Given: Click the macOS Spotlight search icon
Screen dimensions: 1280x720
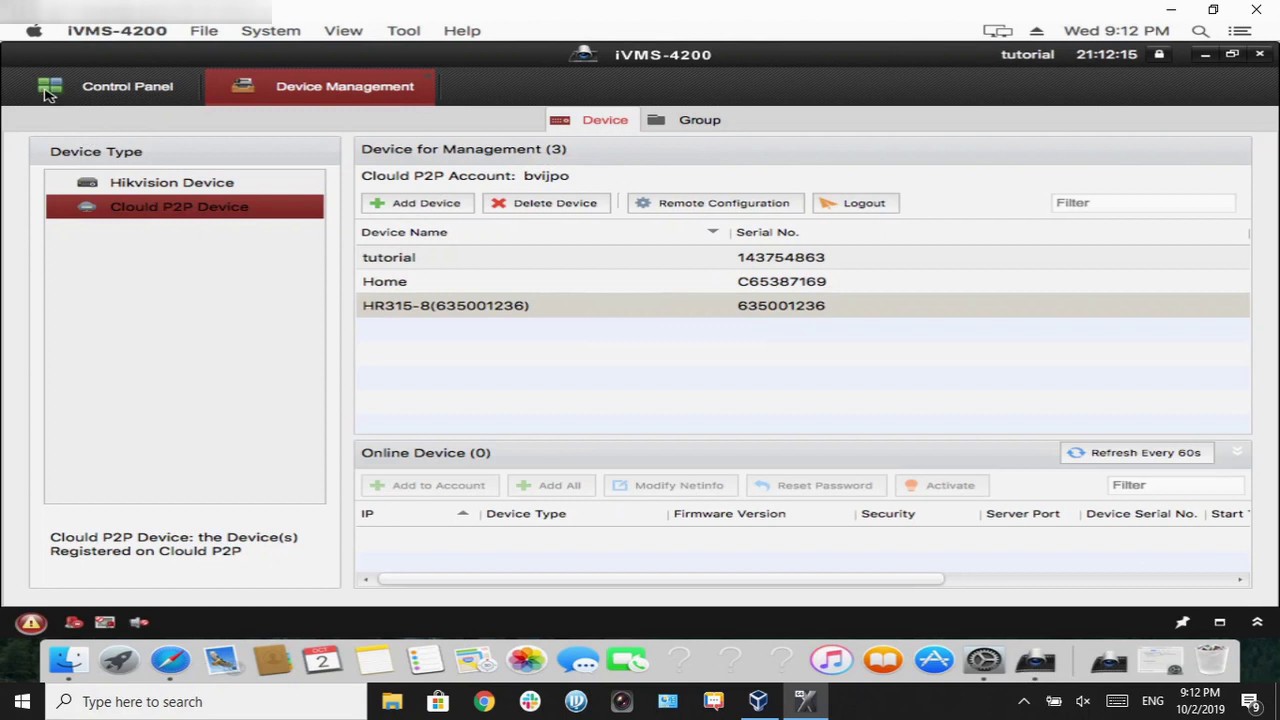Looking at the screenshot, I should (1200, 31).
